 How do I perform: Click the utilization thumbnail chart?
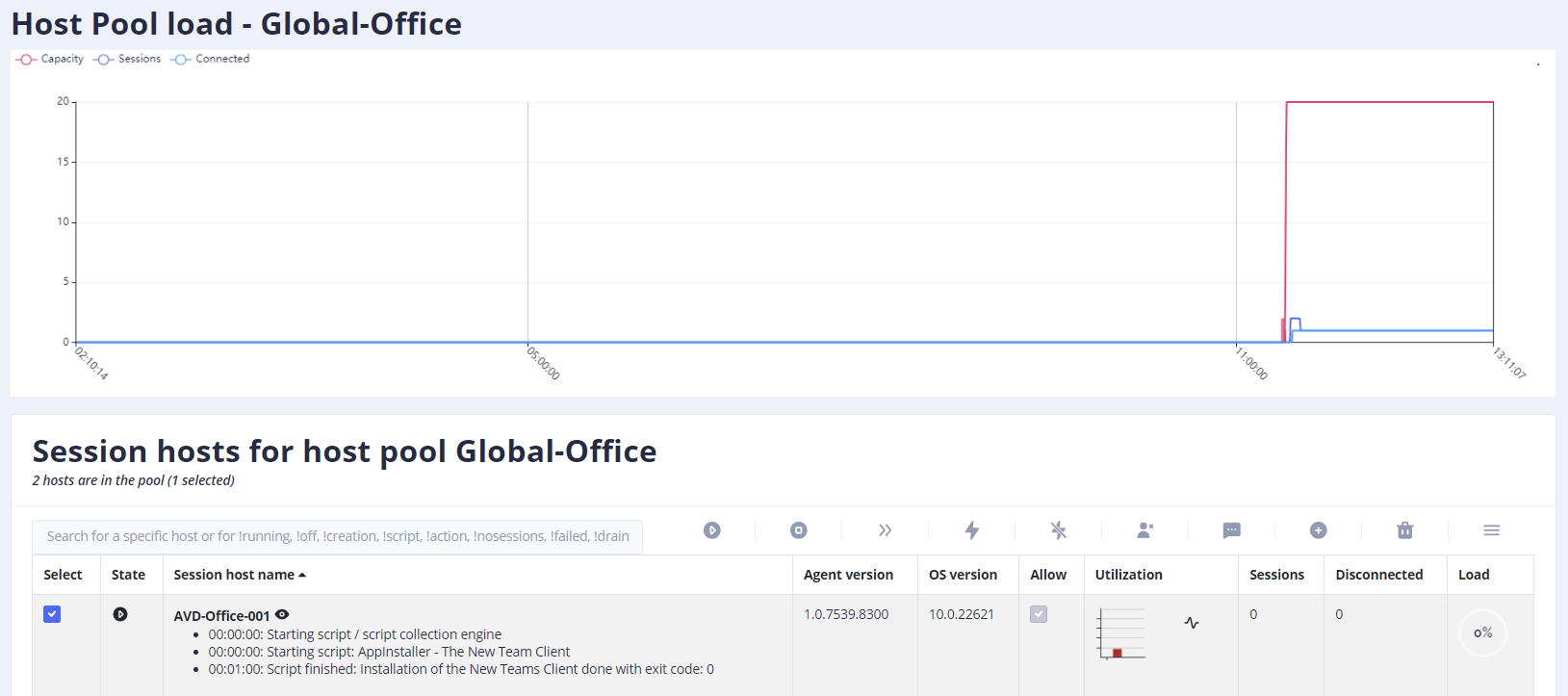click(1121, 633)
